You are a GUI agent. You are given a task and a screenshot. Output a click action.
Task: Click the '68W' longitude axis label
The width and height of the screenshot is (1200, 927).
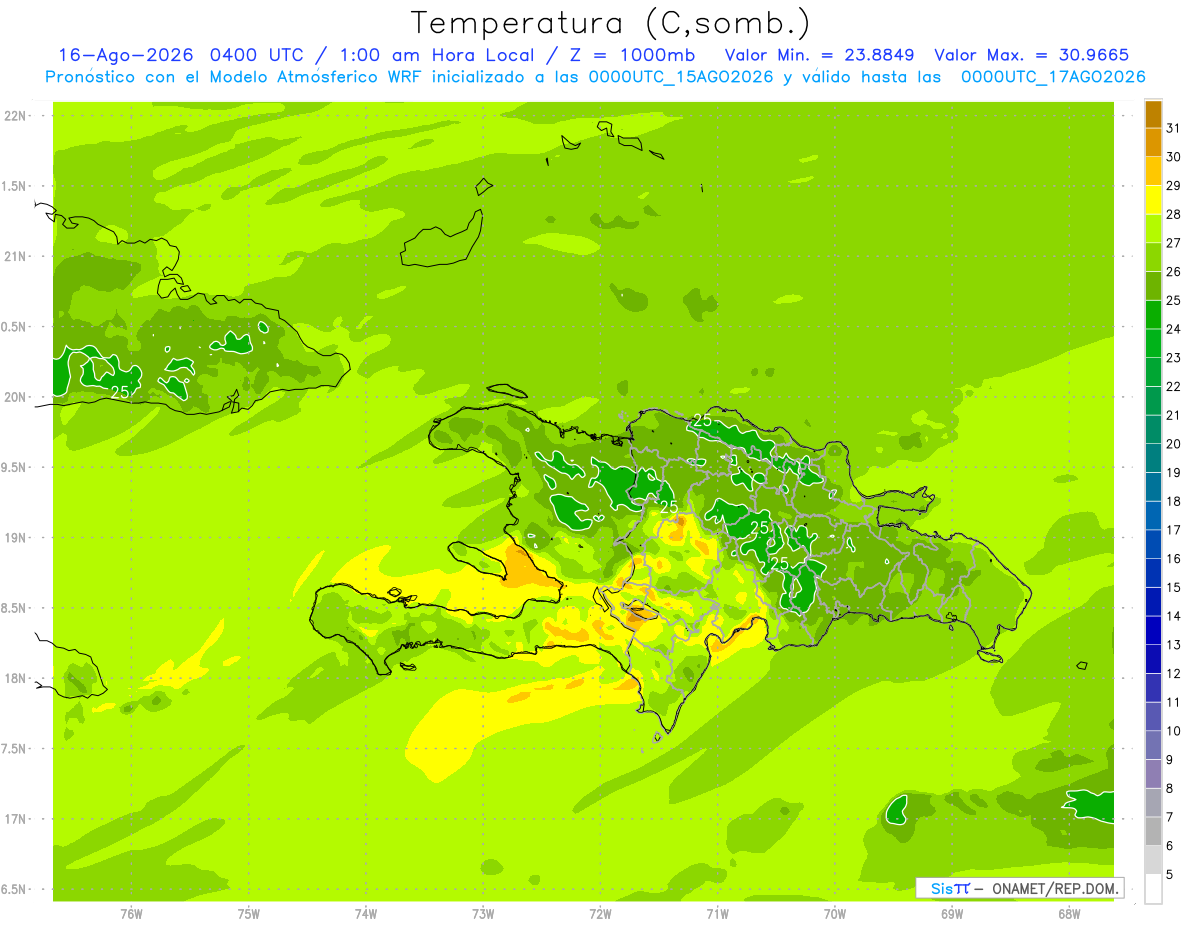pyautogui.click(x=1069, y=914)
